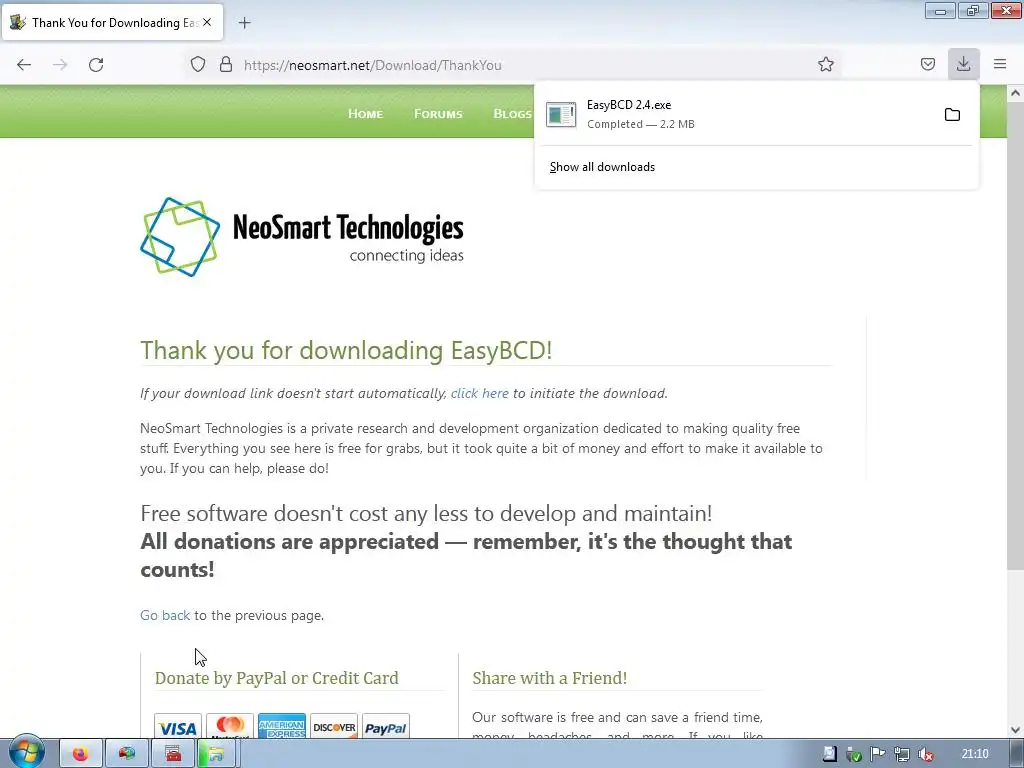
Task: Open the file explorer taskbar item
Action: click(x=217, y=754)
